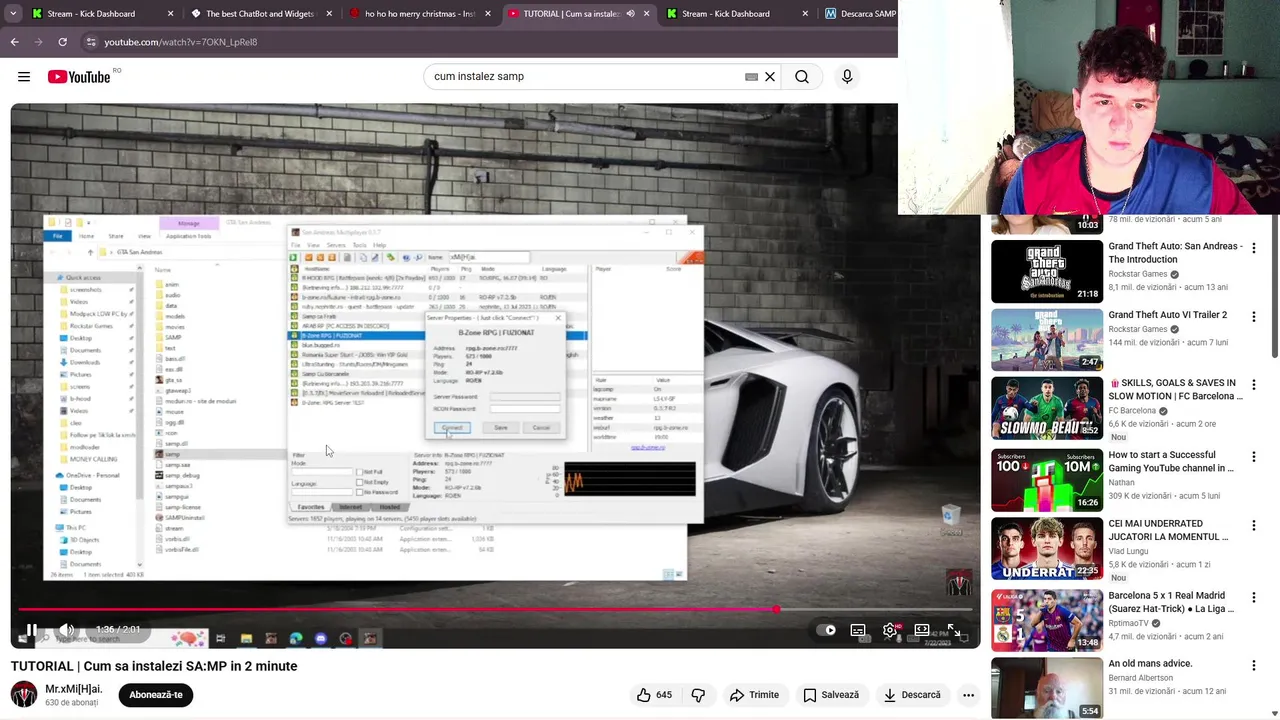
Task: Open the on-screen keyboard in search box
Action: coord(751,77)
